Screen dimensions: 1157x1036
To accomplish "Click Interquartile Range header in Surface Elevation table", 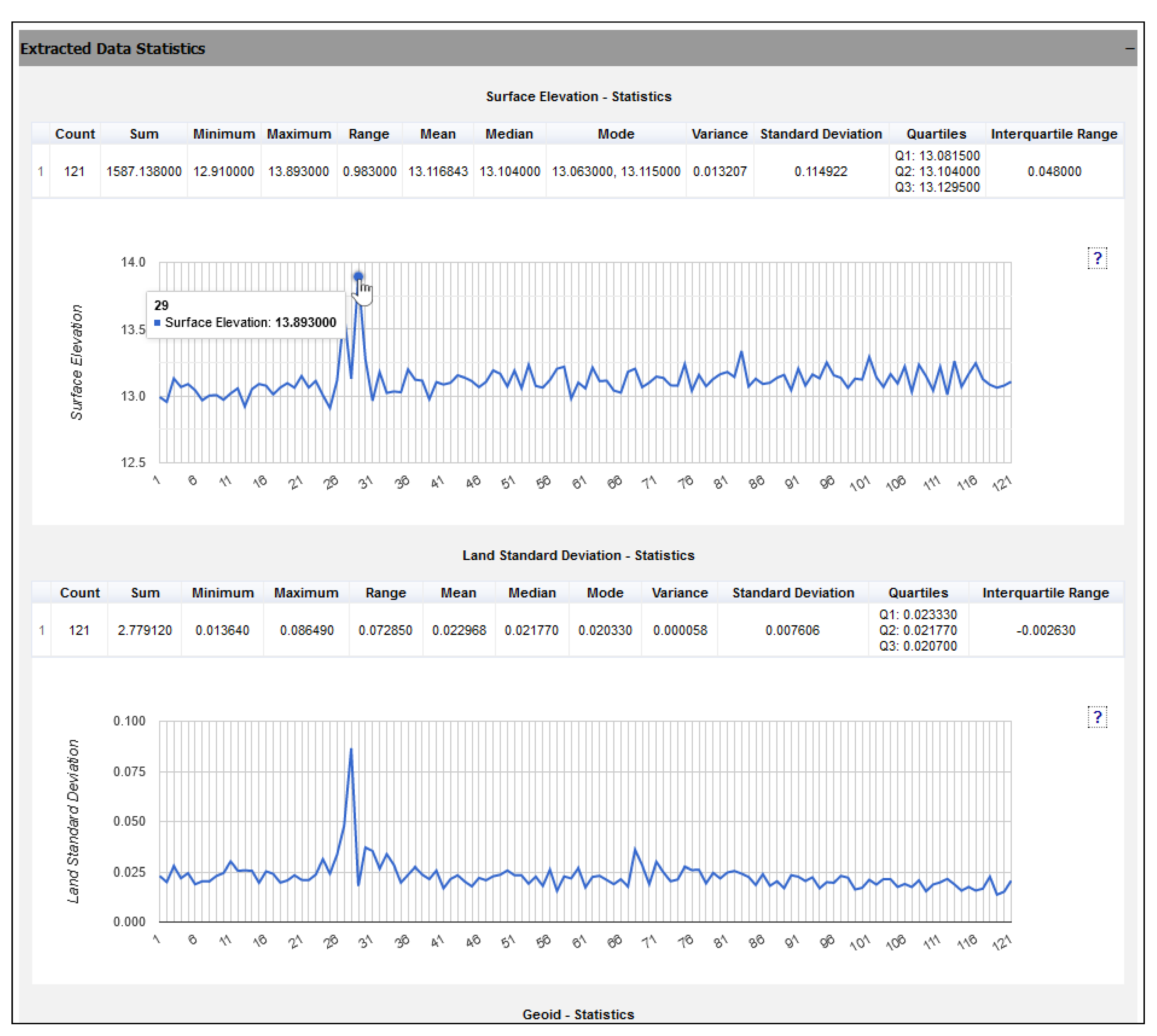I will point(1054,134).
